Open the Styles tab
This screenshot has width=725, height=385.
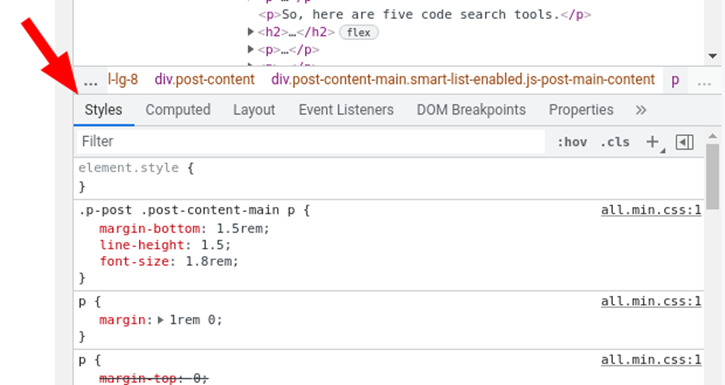pos(104,110)
